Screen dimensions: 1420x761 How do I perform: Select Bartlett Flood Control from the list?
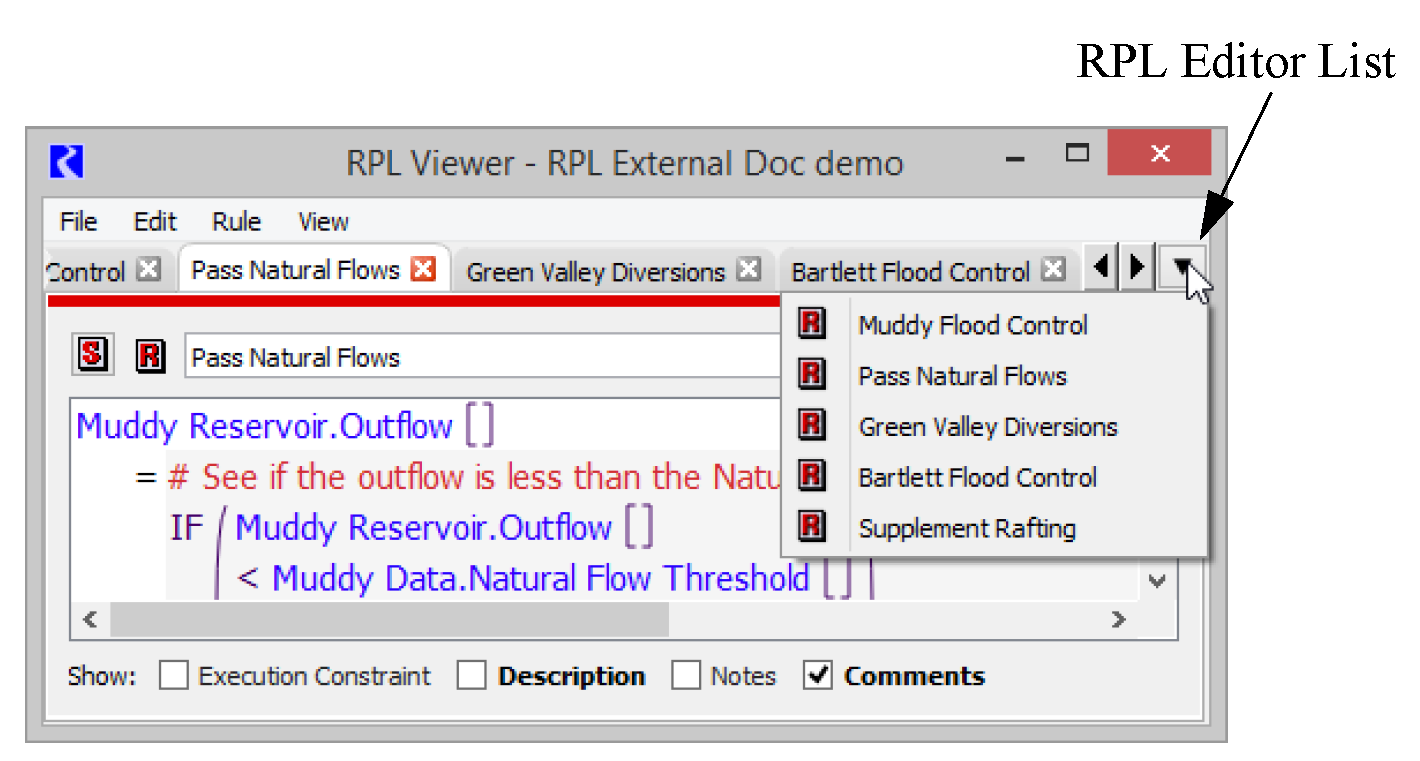click(977, 478)
